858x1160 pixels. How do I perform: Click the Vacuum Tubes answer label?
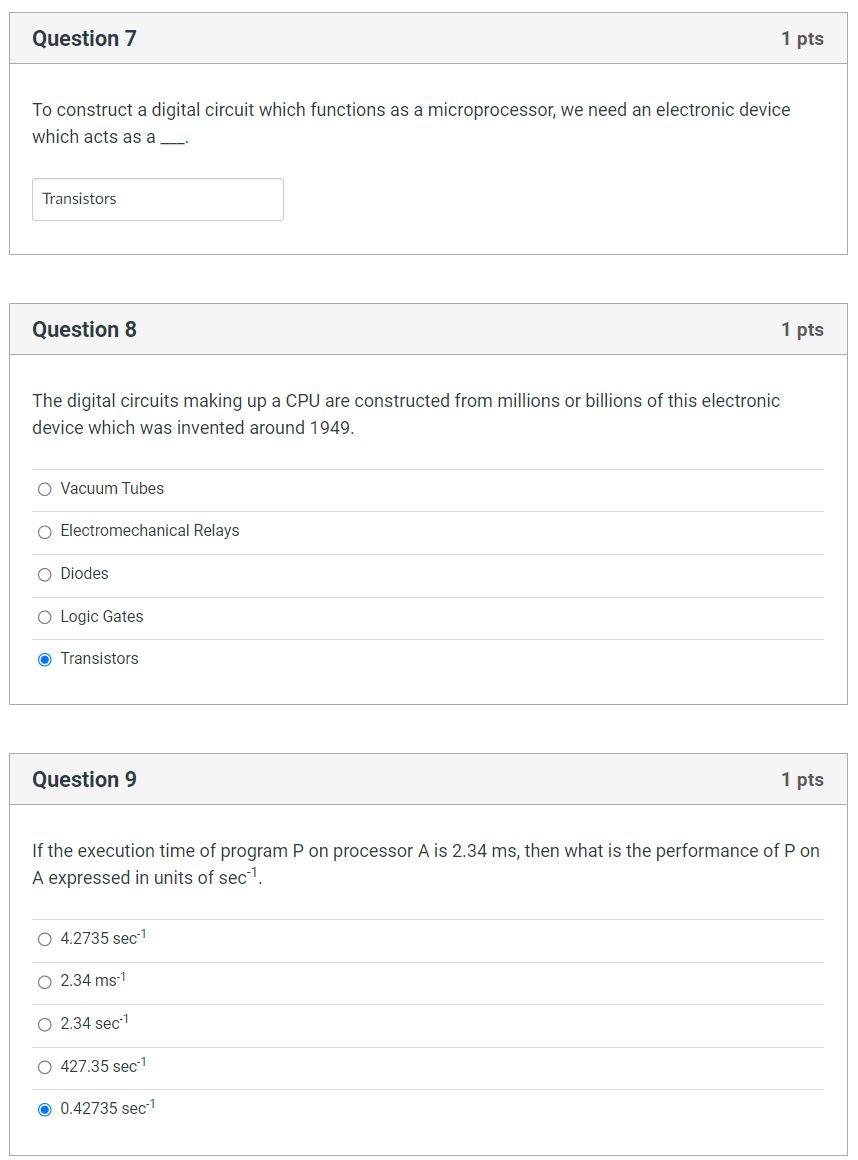[x=110, y=489]
